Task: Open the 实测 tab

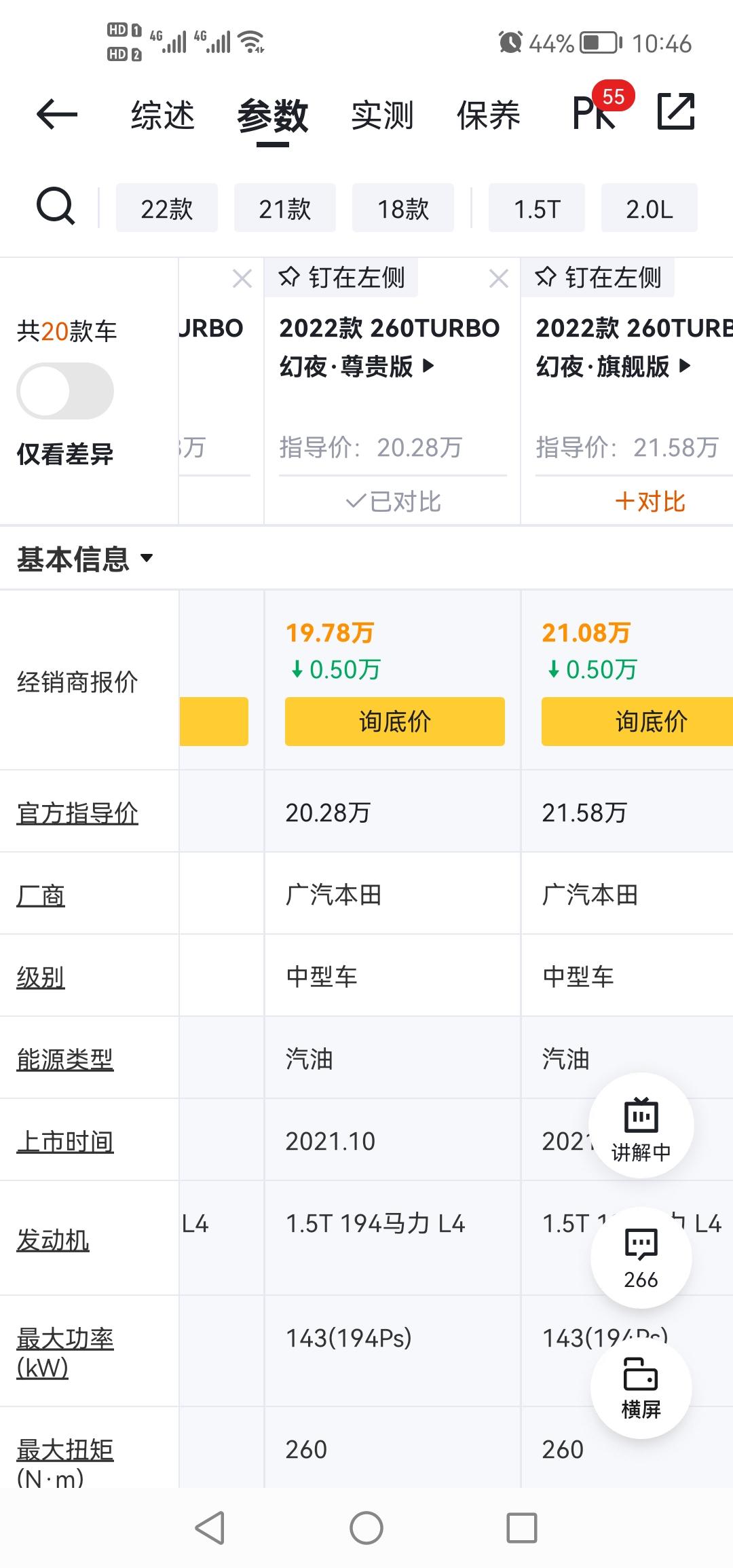Action: tap(382, 115)
